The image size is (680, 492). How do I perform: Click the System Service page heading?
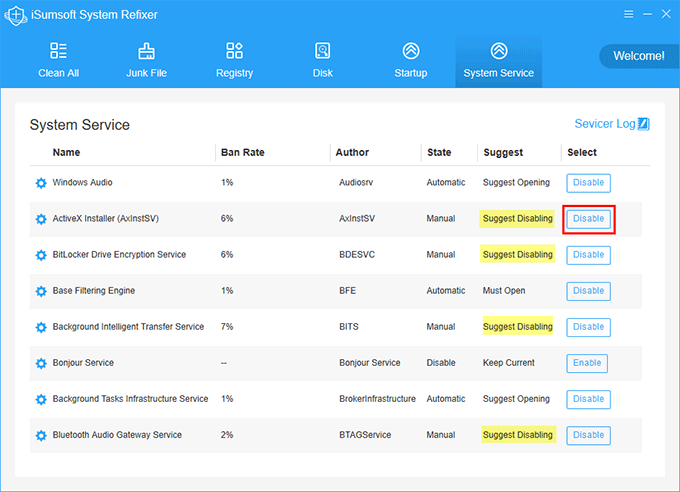pyautogui.click(x=80, y=125)
